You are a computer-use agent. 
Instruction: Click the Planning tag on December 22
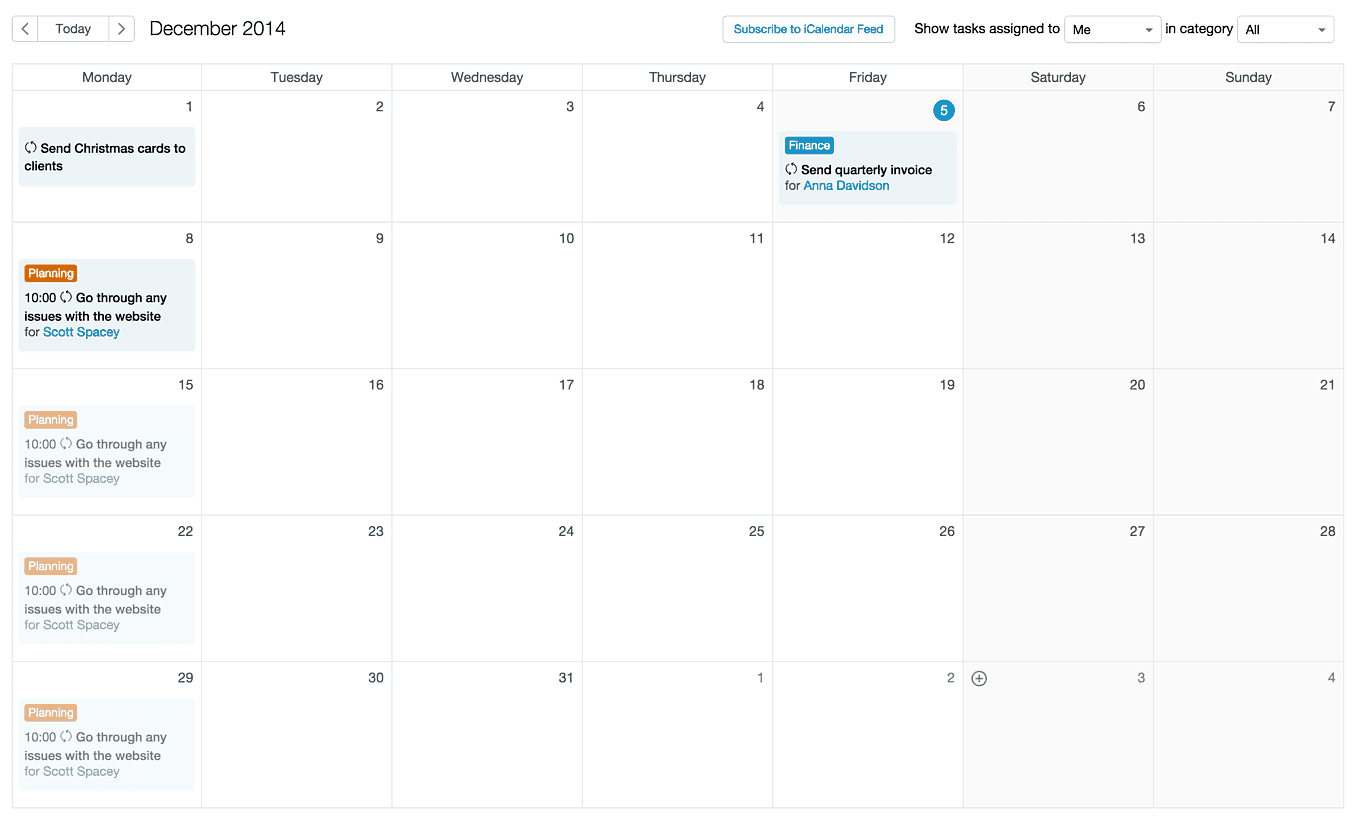tap(51, 566)
